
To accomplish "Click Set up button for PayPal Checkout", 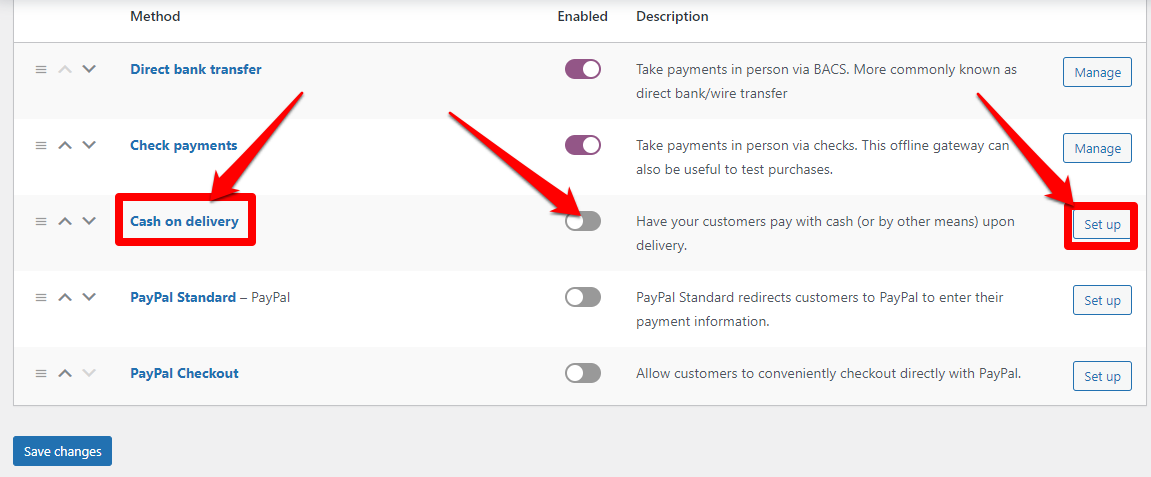I will 1102,376.
